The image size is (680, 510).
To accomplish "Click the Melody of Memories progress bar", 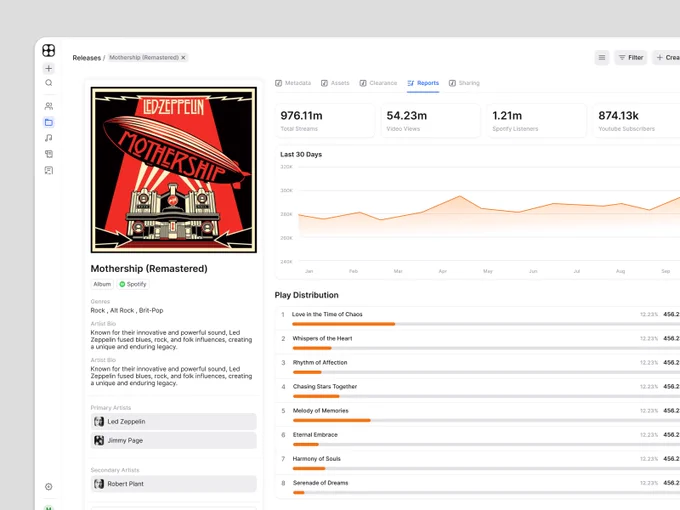I will pos(486,420).
